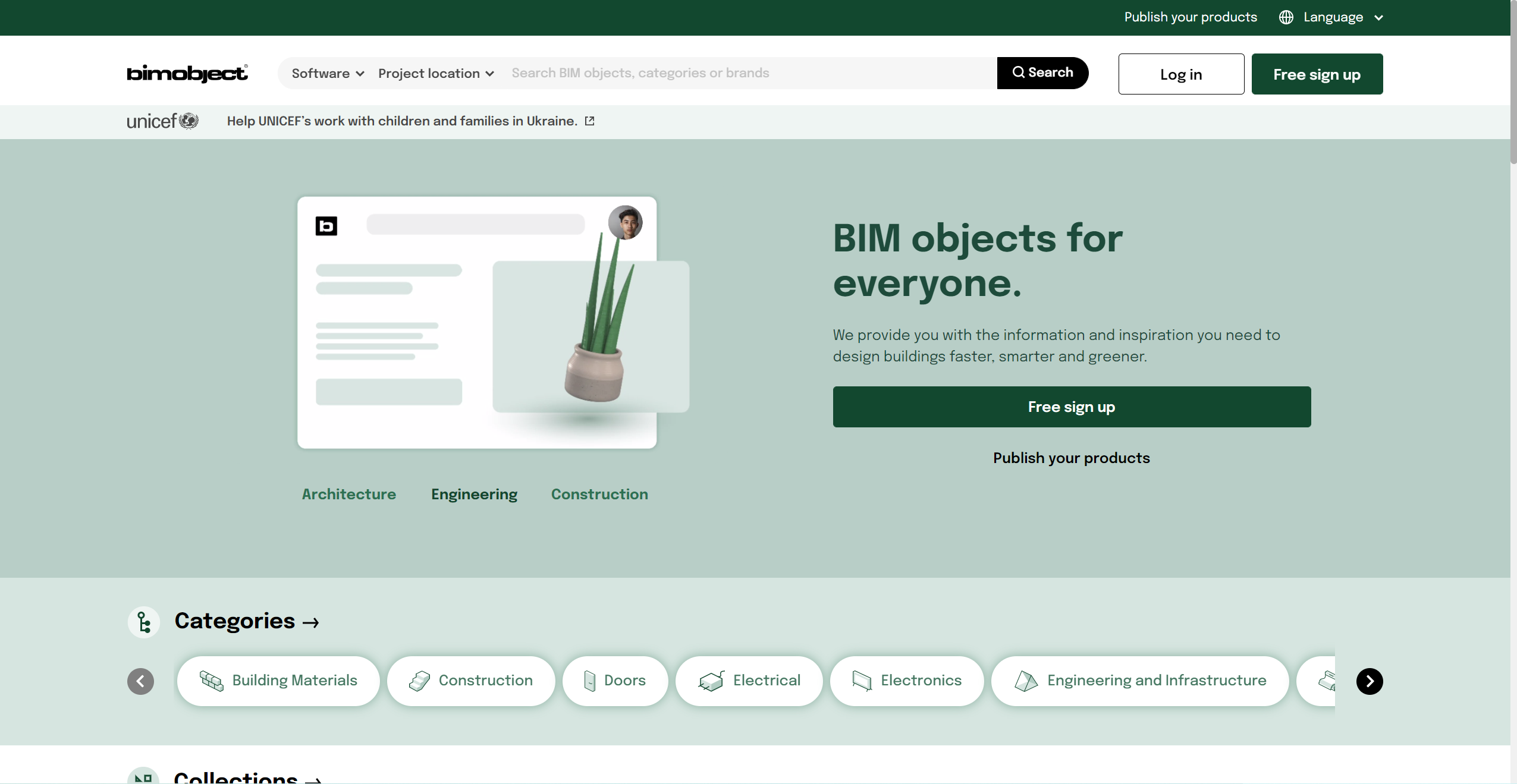Go to previous categories with left arrow
Image resolution: width=1517 pixels, height=784 pixels.
[140, 681]
